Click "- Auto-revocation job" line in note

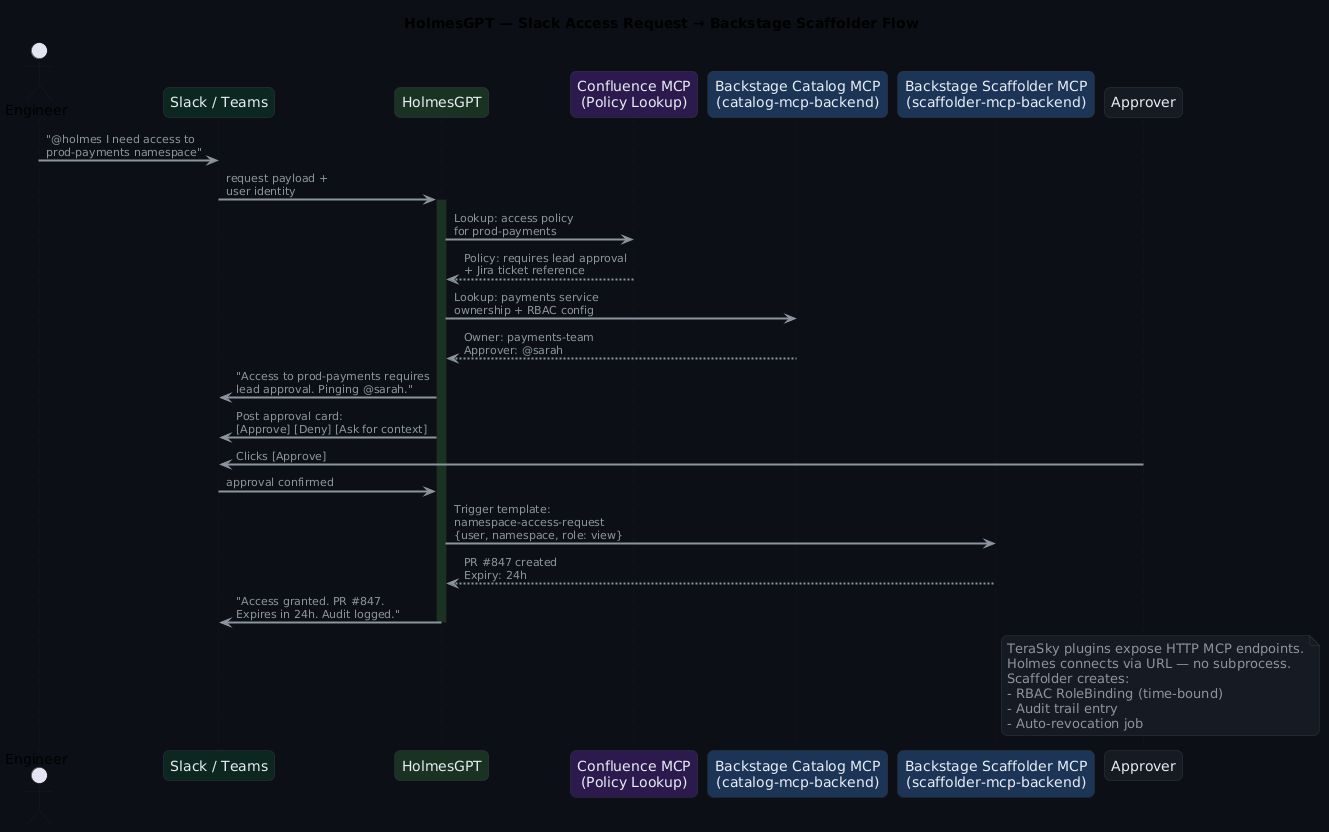1075,724
